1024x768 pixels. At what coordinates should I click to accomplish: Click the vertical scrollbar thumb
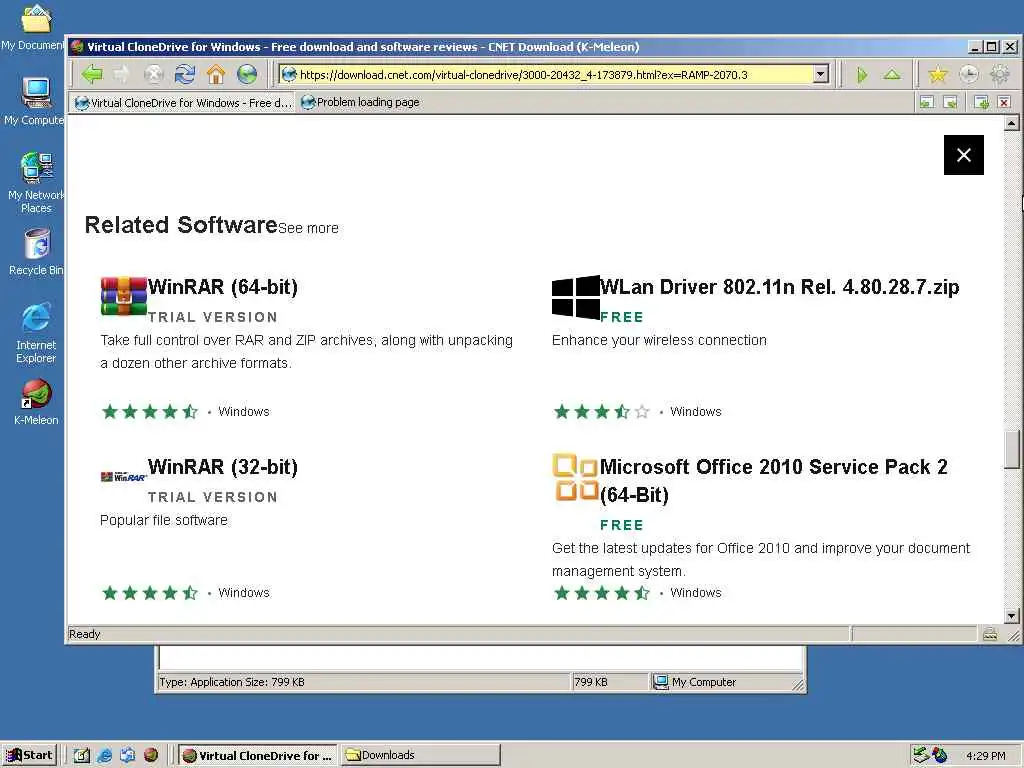1012,449
